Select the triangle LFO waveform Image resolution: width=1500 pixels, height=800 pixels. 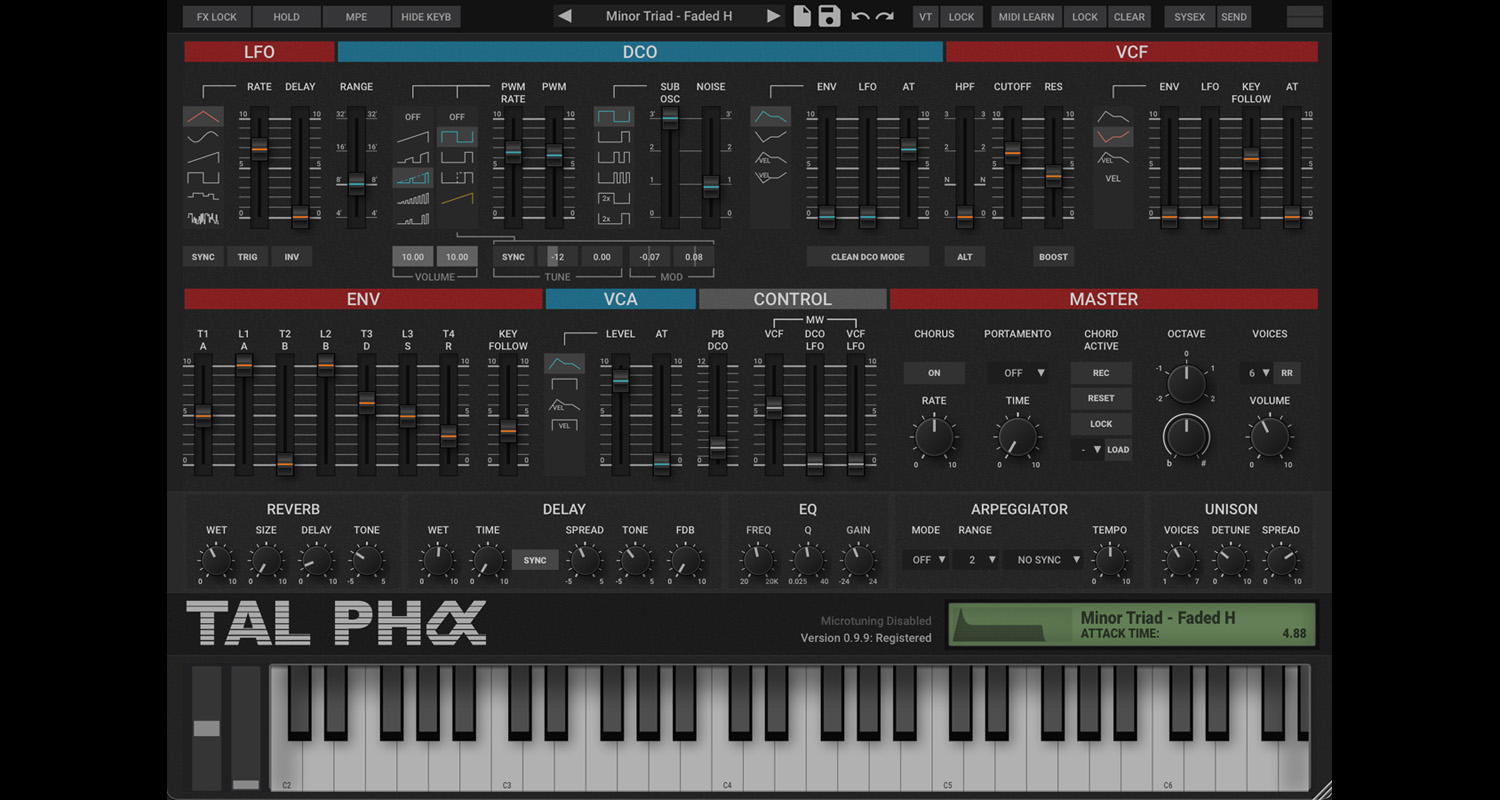coord(203,117)
